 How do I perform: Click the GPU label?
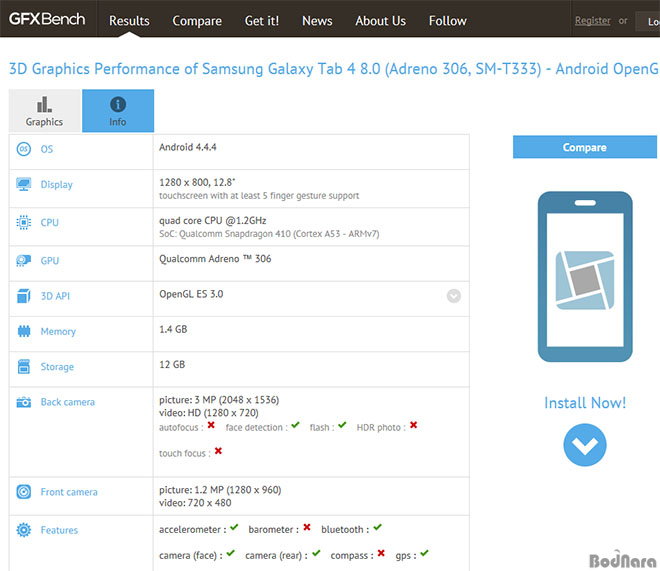50,260
